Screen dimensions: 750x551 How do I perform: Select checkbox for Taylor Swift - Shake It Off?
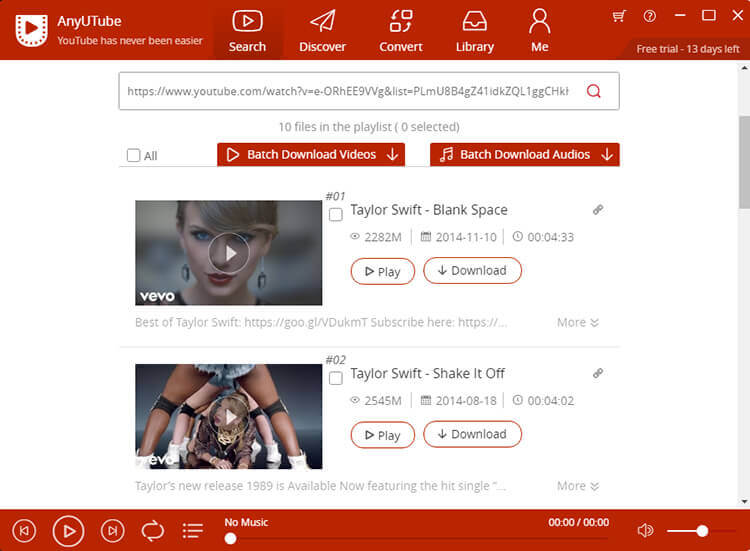pyautogui.click(x=336, y=378)
